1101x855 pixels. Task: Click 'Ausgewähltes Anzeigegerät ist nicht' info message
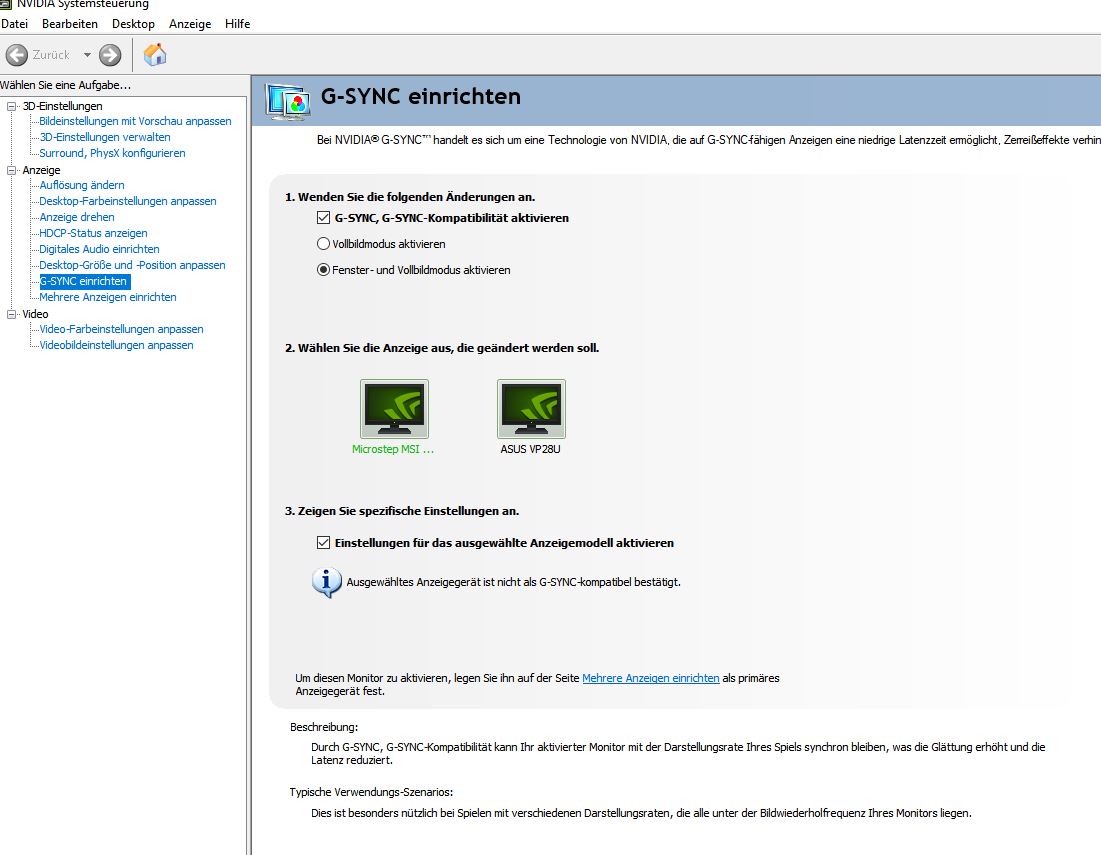pos(513,582)
